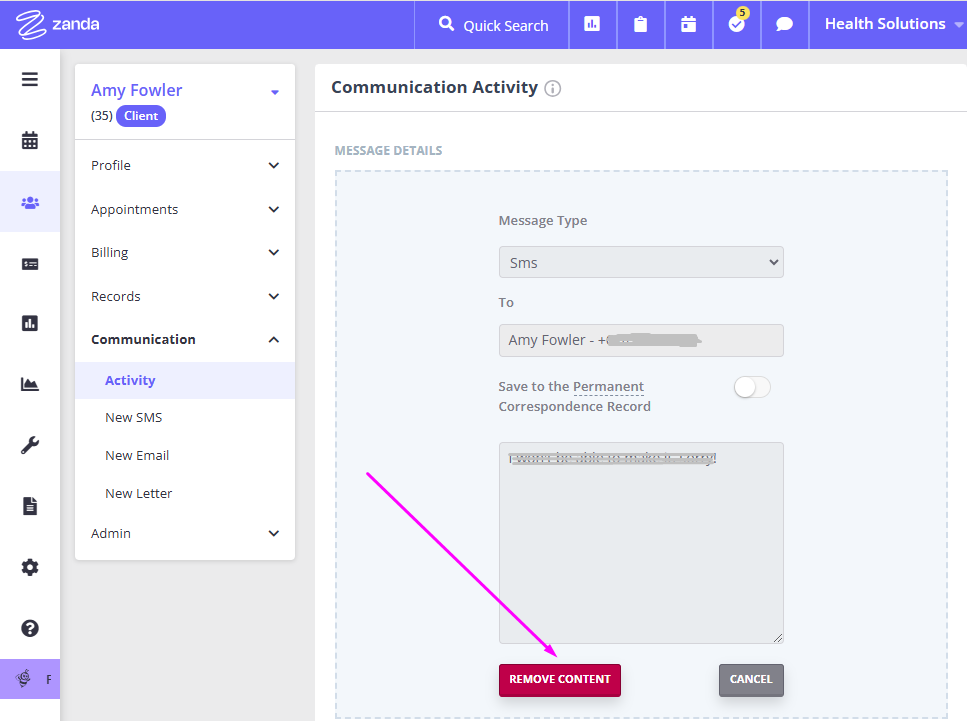This screenshot has width=967, height=721.
Task: Click the help question mark icon
Action: coord(30,628)
